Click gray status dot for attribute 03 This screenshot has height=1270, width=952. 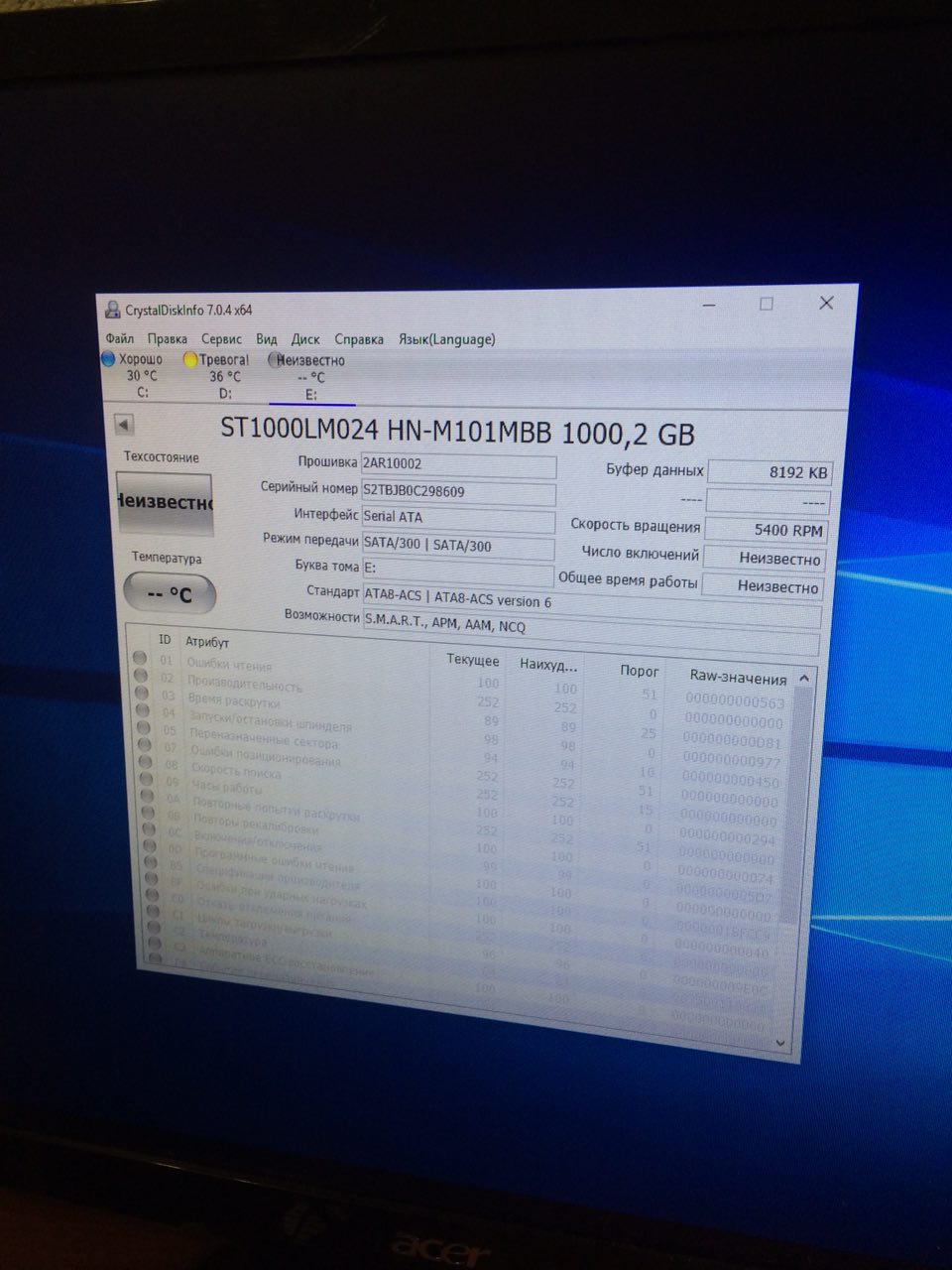pos(141,693)
